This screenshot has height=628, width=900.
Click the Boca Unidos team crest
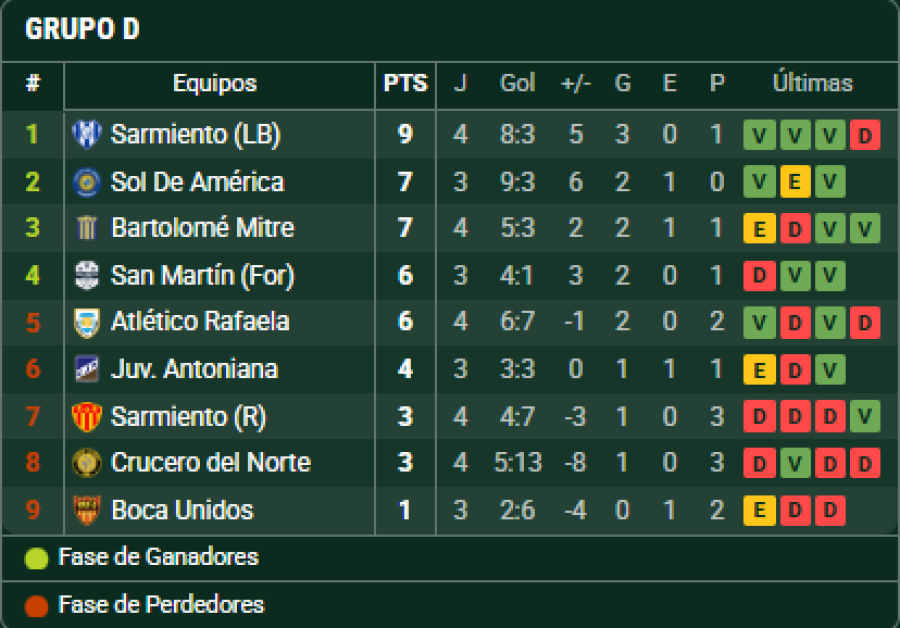(87, 510)
